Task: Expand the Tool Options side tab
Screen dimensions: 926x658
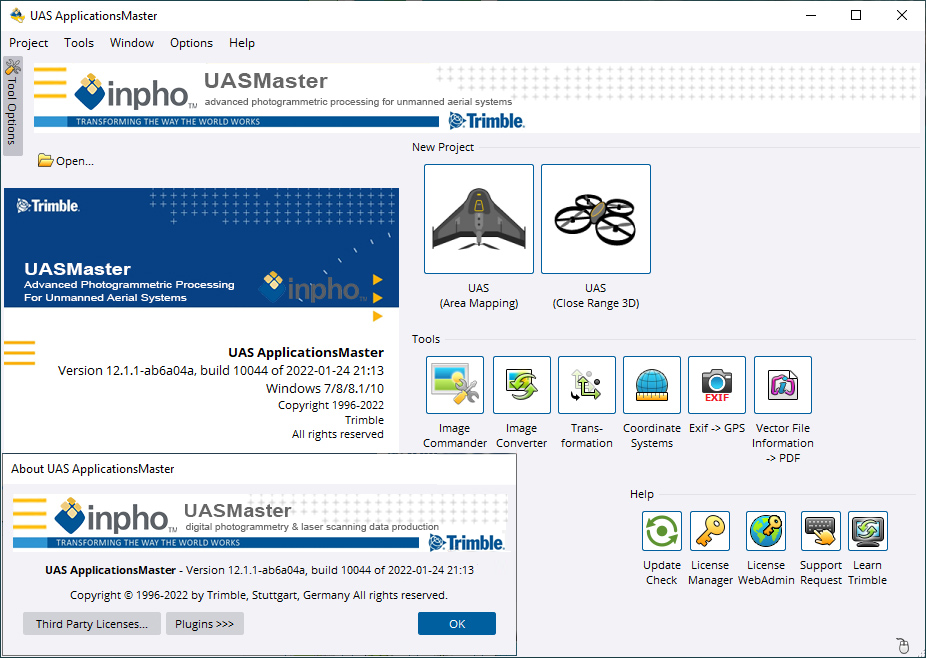Action: [x=12, y=106]
